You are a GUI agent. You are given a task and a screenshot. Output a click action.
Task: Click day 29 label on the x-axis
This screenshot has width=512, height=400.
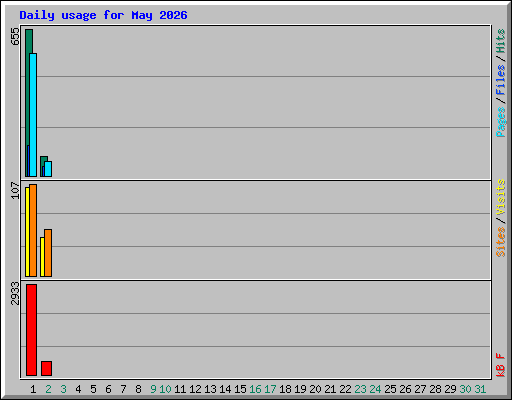[x=450, y=389]
